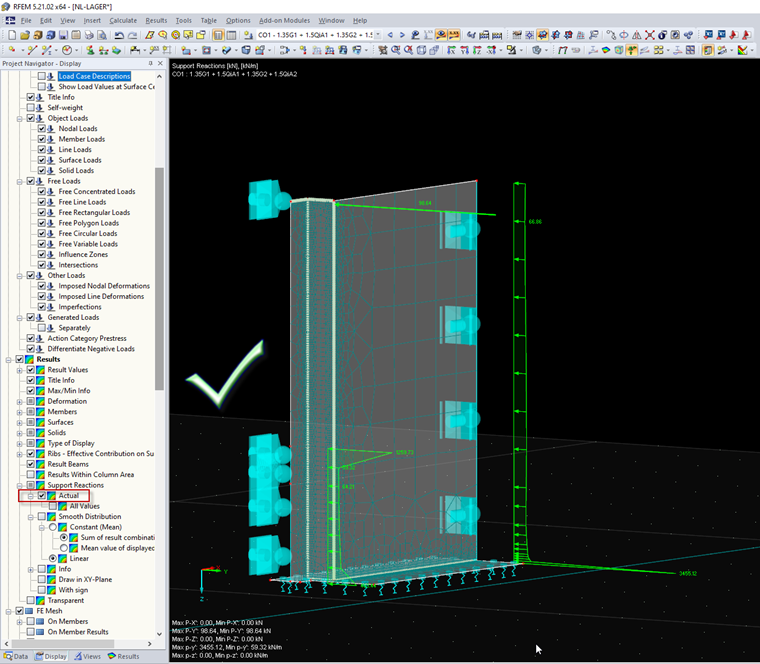This screenshot has height=664, width=760.
Task: Click the surface results rainbow icon in toolbar
Action: pyautogui.click(x=606, y=50)
